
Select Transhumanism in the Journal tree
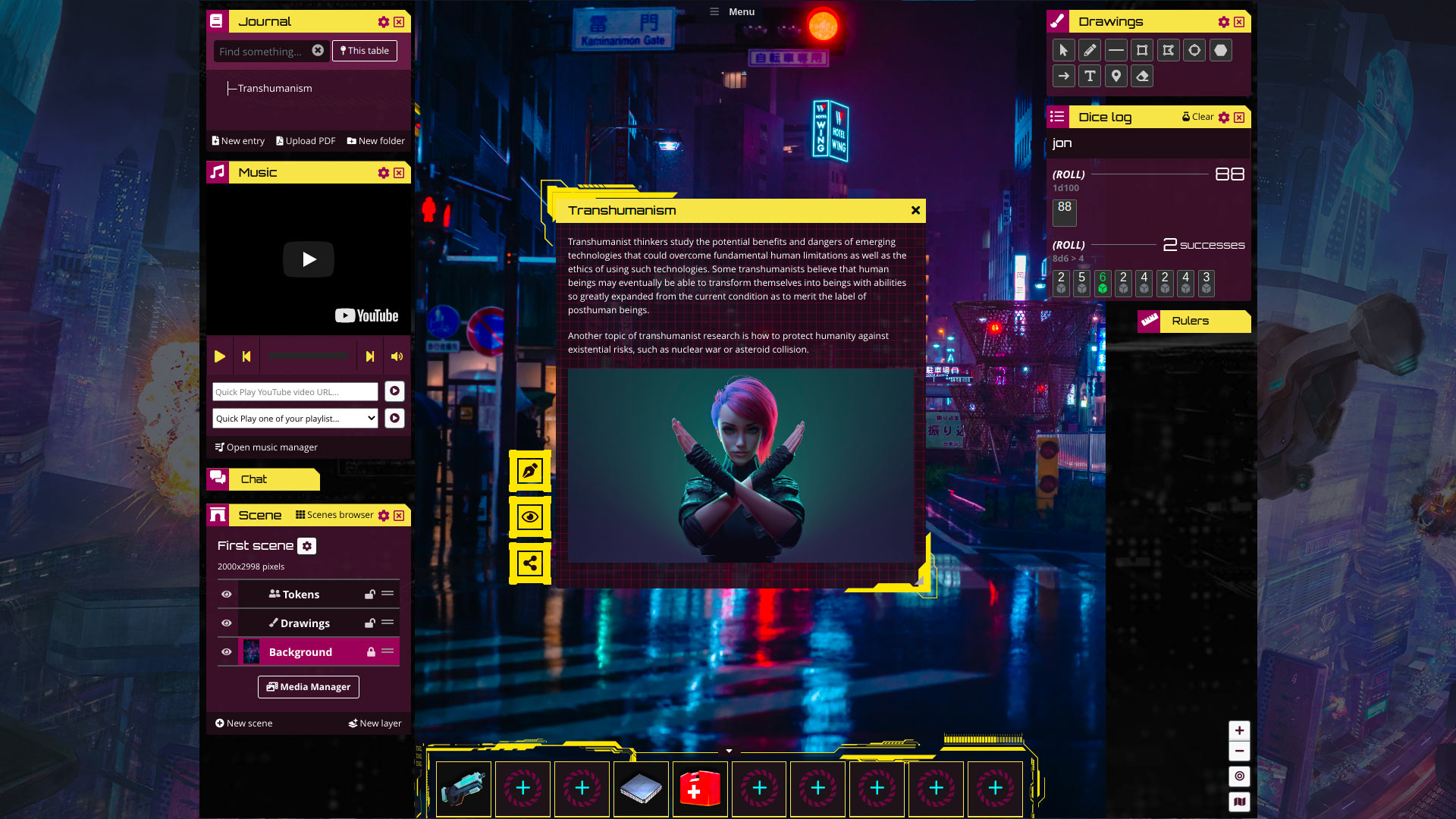(x=274, y=88)
